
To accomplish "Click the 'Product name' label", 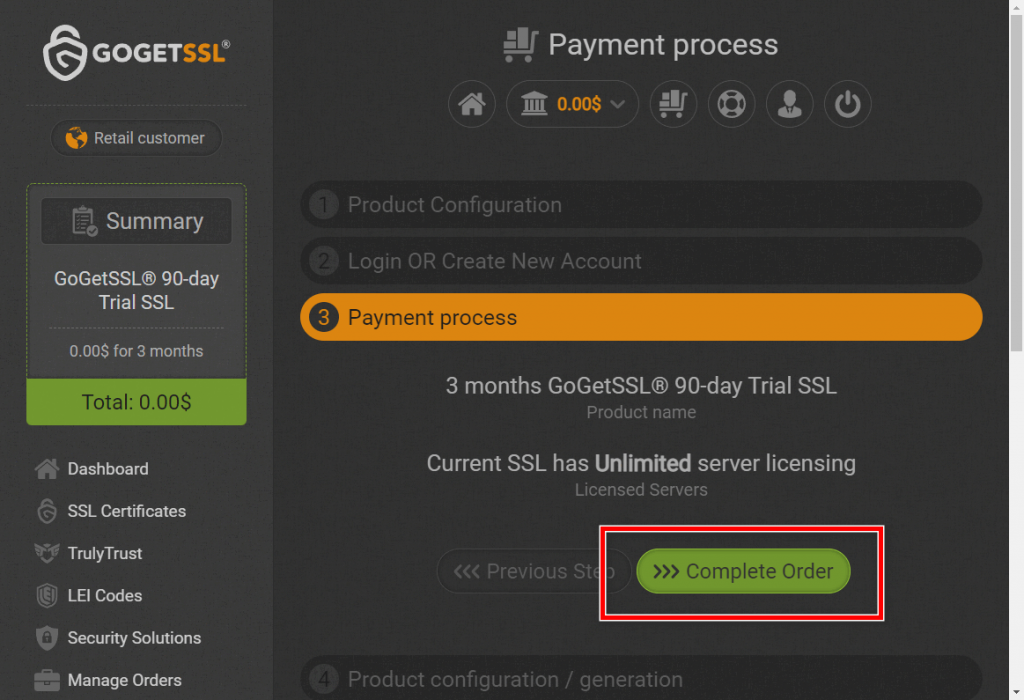I will pos(641,412).
